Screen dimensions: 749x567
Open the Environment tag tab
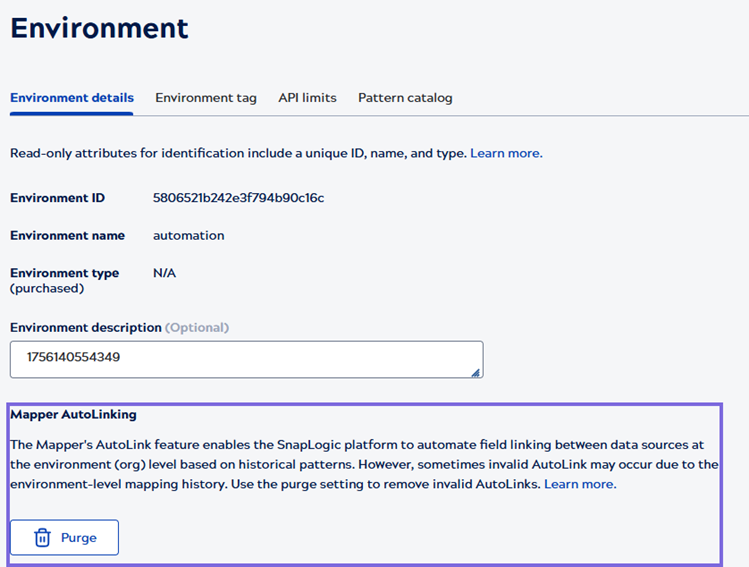pyautogui.click(x=206, y=98)
